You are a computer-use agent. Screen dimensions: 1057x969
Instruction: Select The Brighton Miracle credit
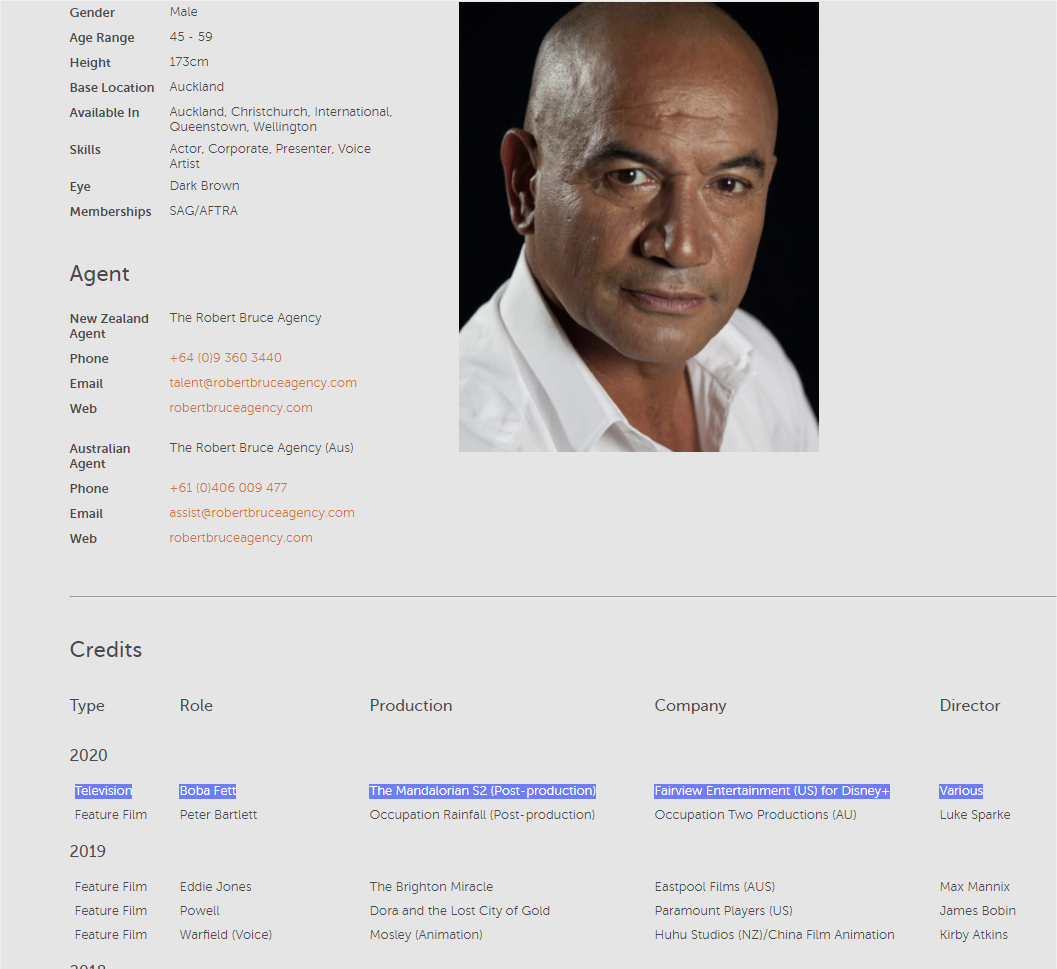(431, 887)
